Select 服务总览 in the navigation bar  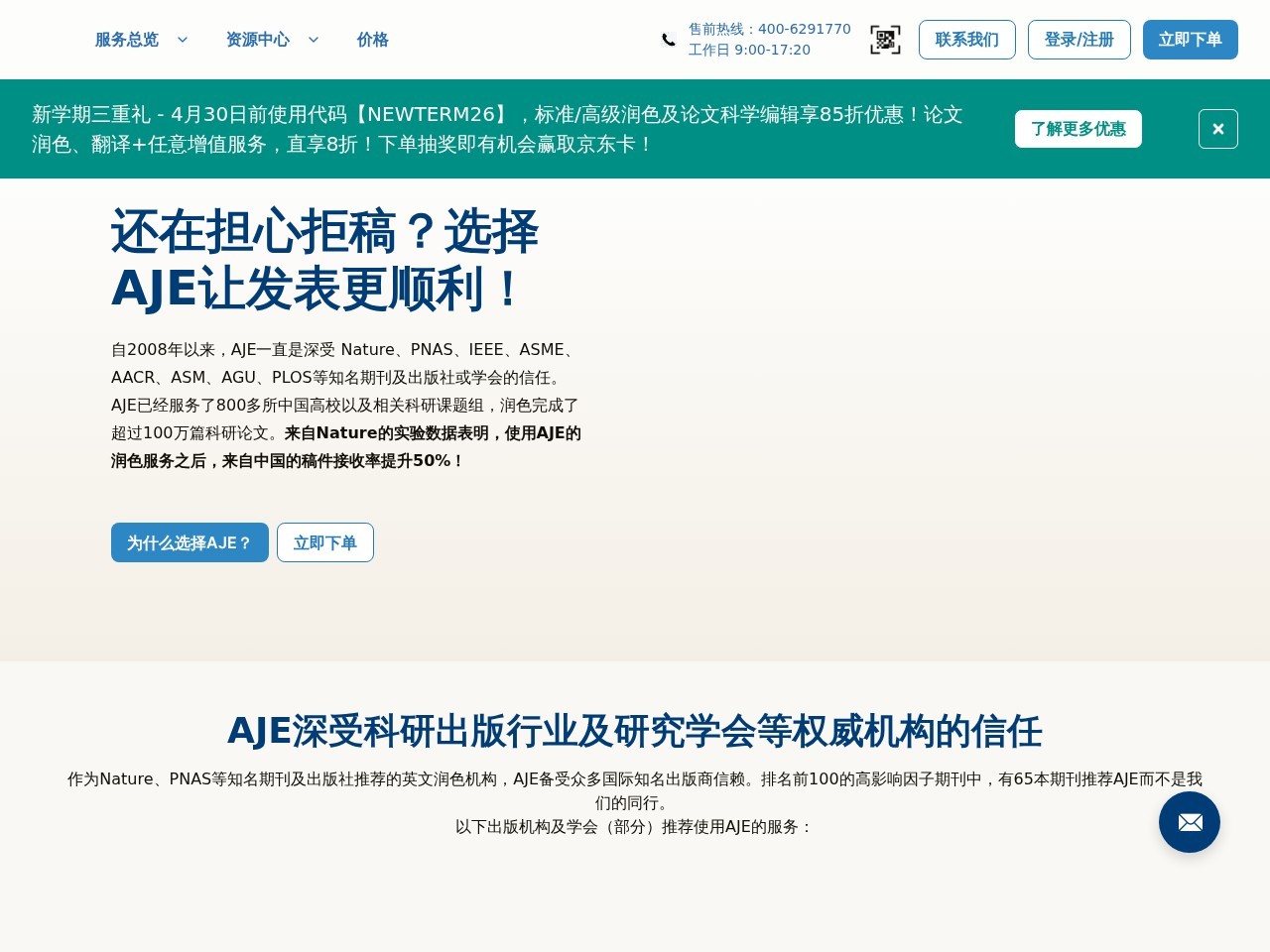127,40
